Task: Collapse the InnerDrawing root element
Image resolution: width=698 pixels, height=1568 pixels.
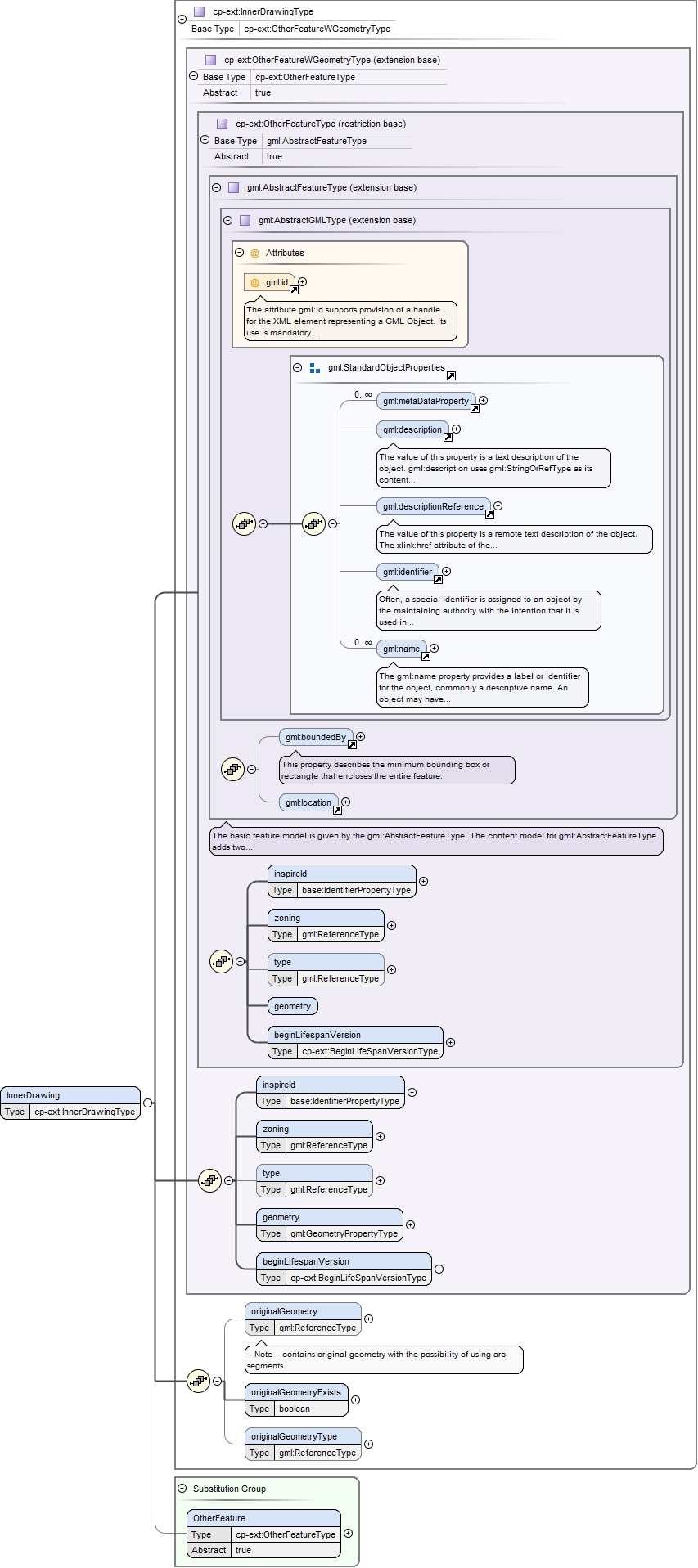Action: (147, 1103)
